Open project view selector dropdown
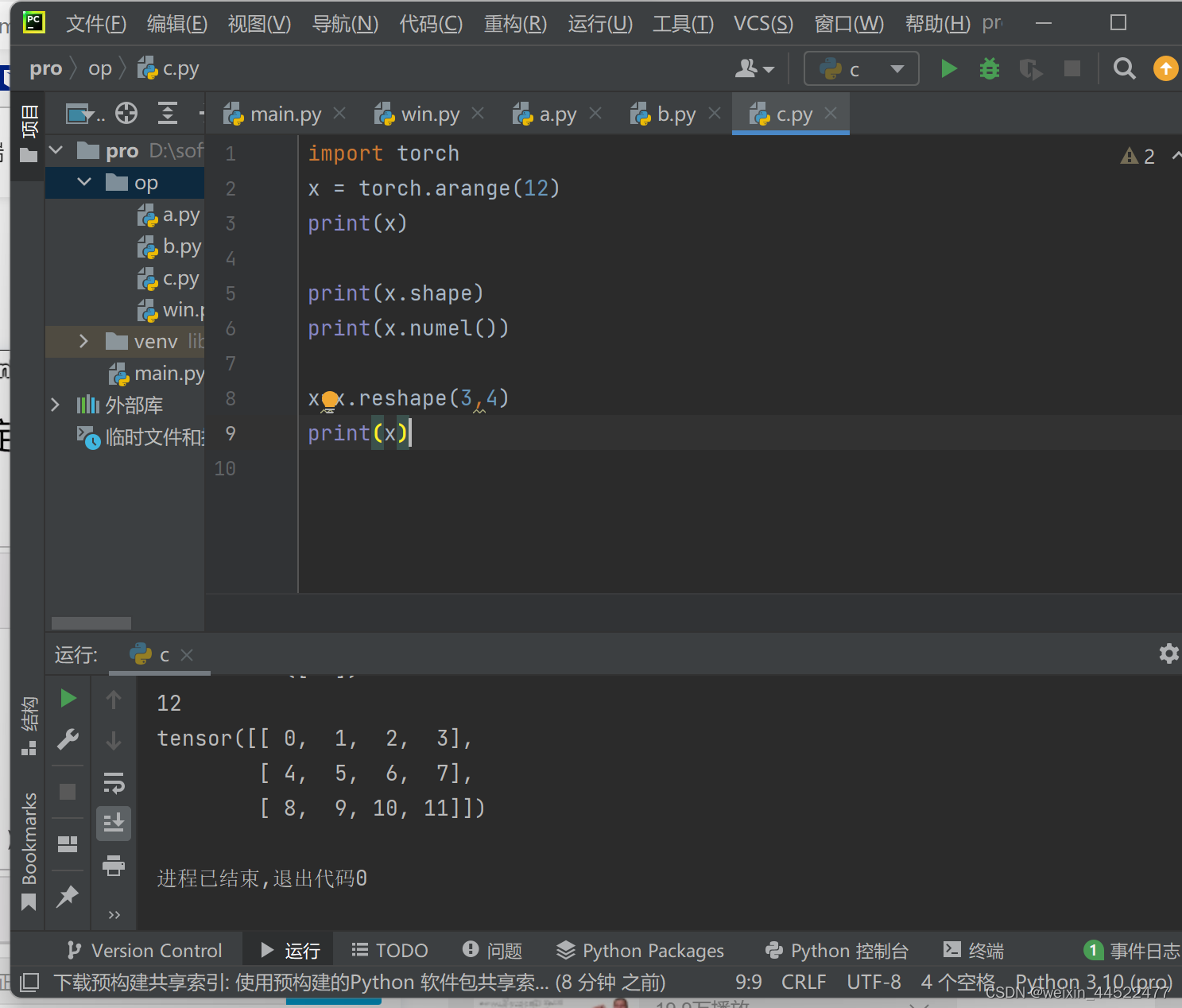The height and width of the screenshot is (1008, 1182). (x=84, y=114)
